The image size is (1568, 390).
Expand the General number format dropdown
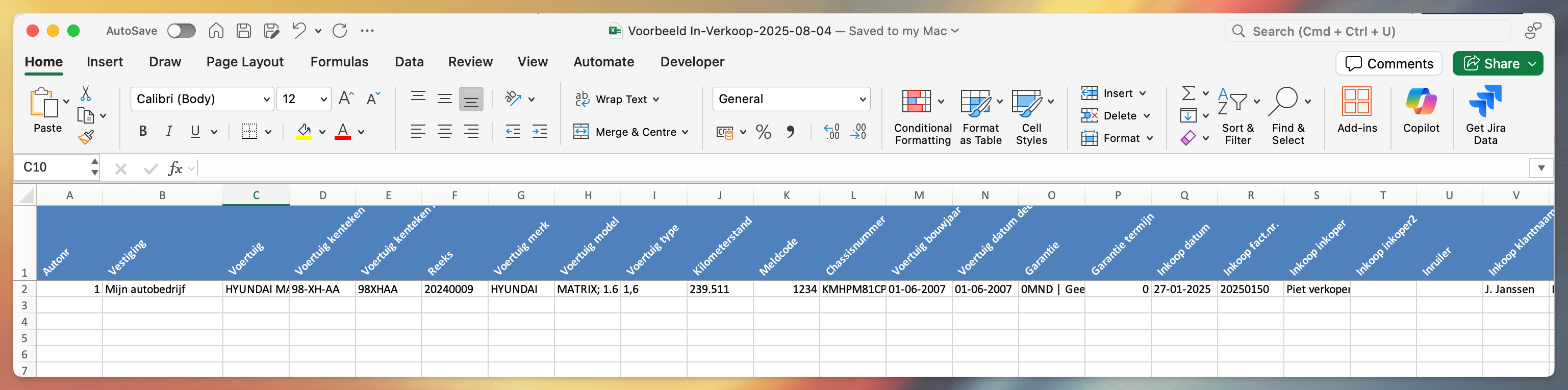point(862,100)
